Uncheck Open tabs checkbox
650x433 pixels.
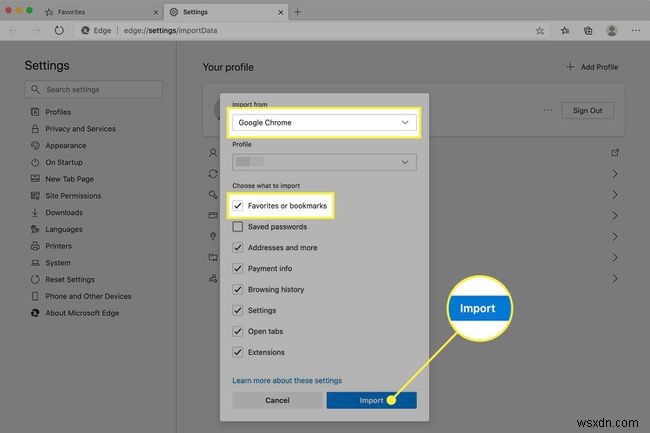coord(238,331)
